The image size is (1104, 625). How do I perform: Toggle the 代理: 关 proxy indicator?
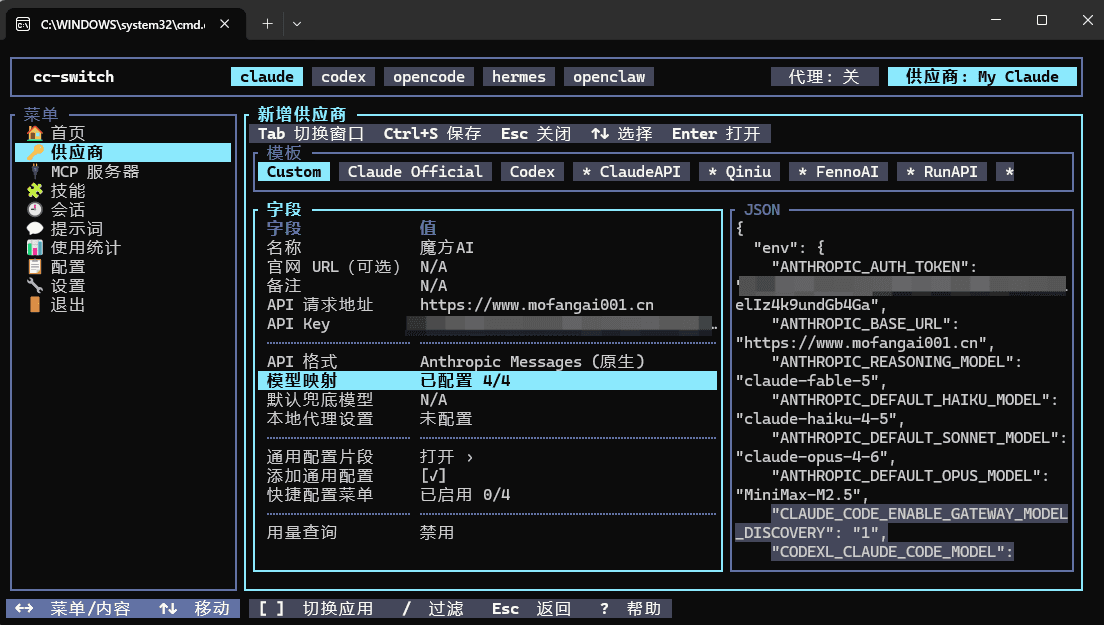coord(824,77)
